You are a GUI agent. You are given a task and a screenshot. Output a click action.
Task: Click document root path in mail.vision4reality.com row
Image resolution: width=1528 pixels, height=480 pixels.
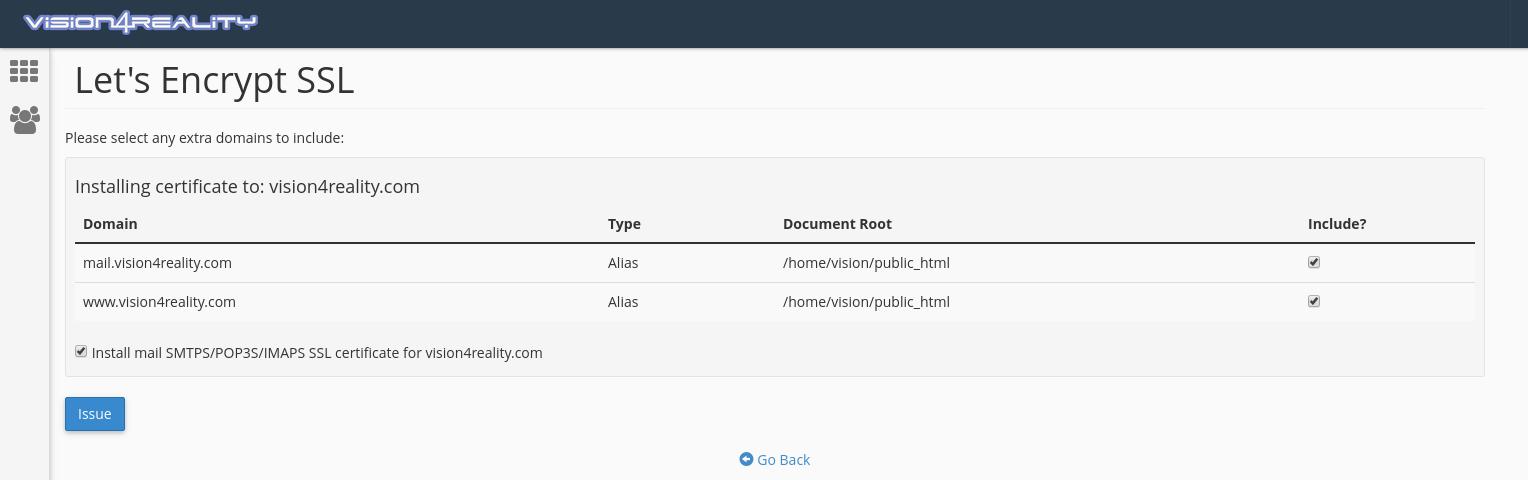click(866, 263)
